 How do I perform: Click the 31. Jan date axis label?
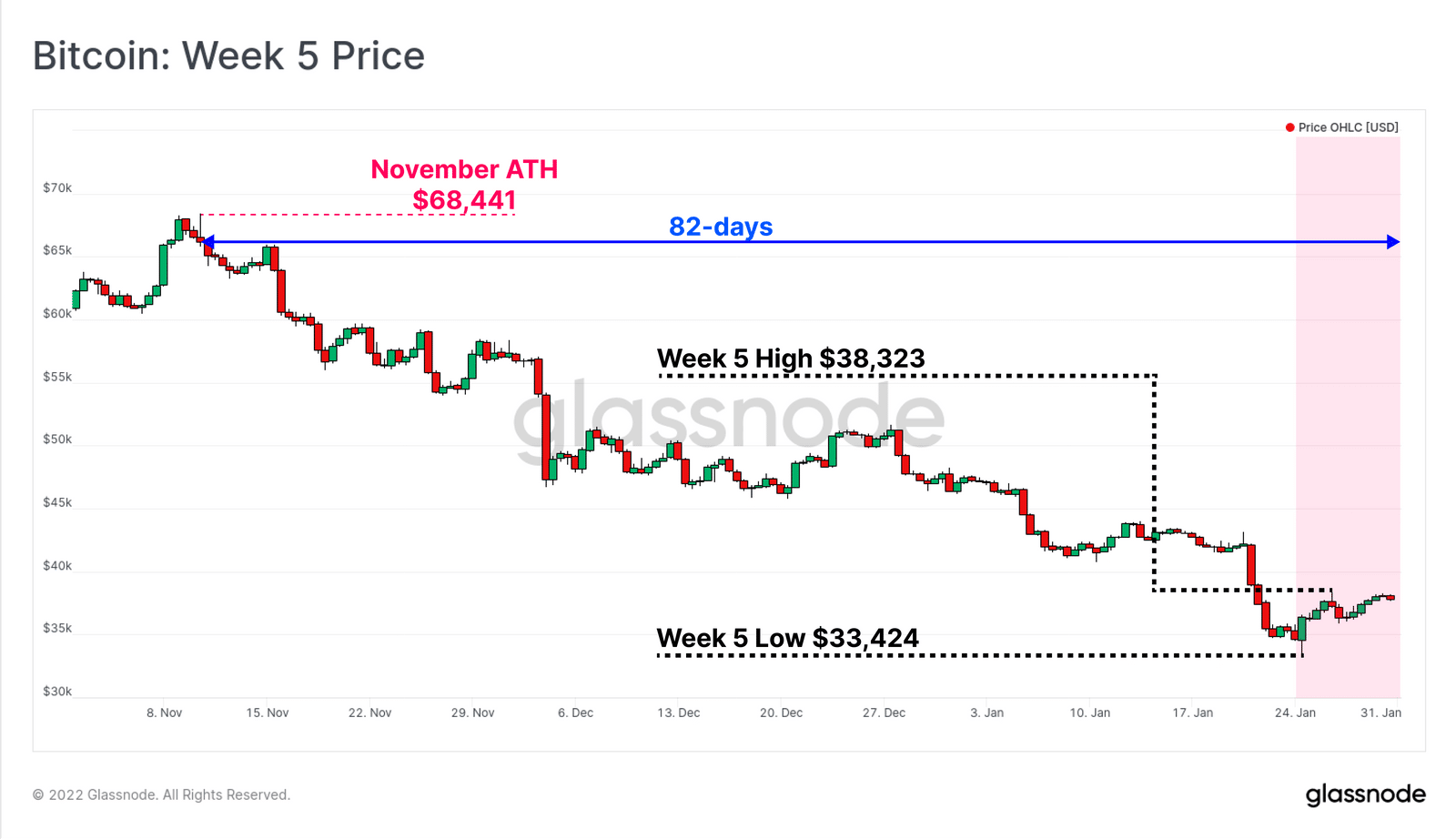(1380, 713)
